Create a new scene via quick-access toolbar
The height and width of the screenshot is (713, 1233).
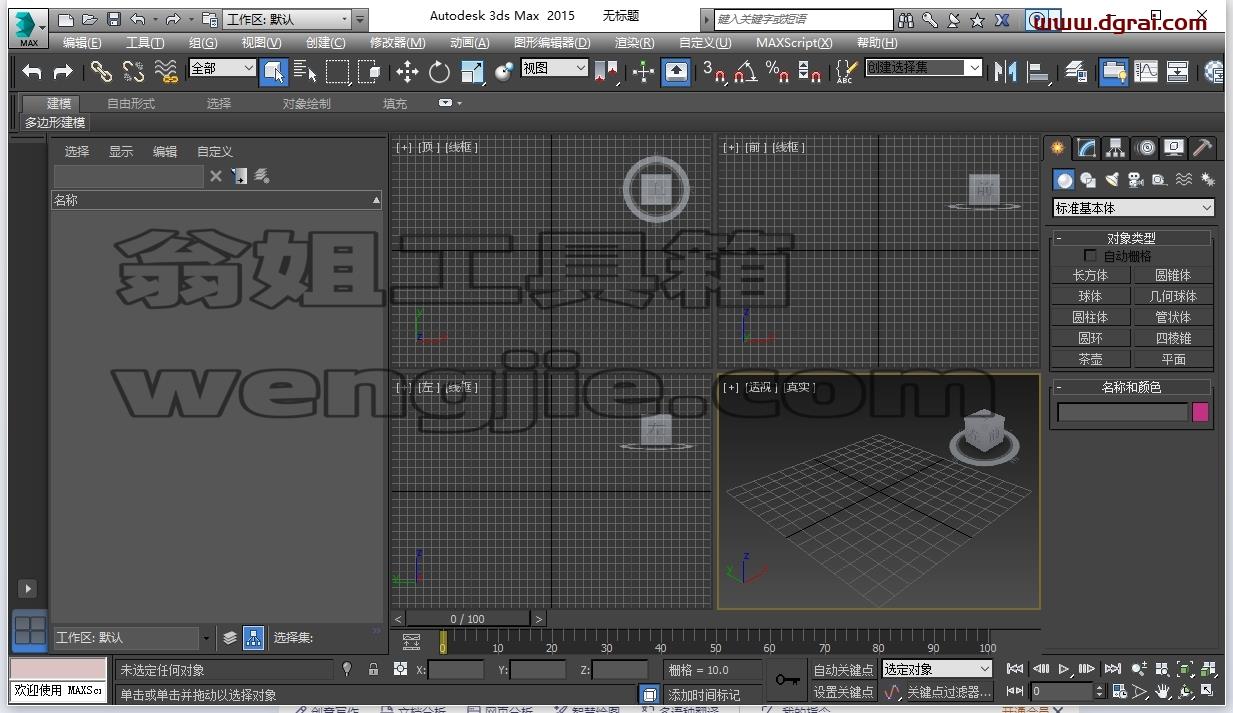66,19
